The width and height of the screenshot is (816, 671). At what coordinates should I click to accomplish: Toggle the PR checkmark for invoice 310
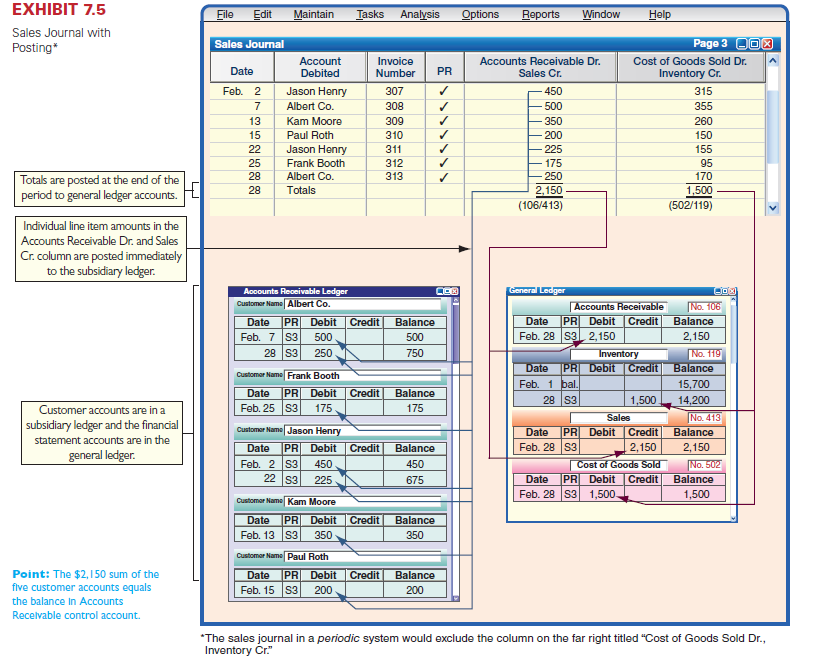pos(444,135)
